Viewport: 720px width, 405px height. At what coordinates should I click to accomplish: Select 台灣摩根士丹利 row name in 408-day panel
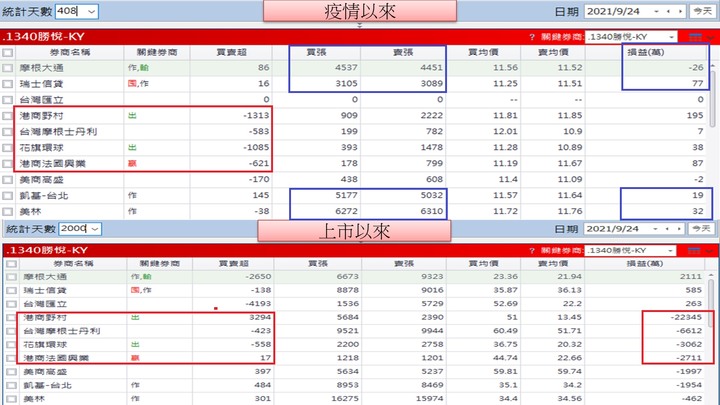(x=58, y=132)
